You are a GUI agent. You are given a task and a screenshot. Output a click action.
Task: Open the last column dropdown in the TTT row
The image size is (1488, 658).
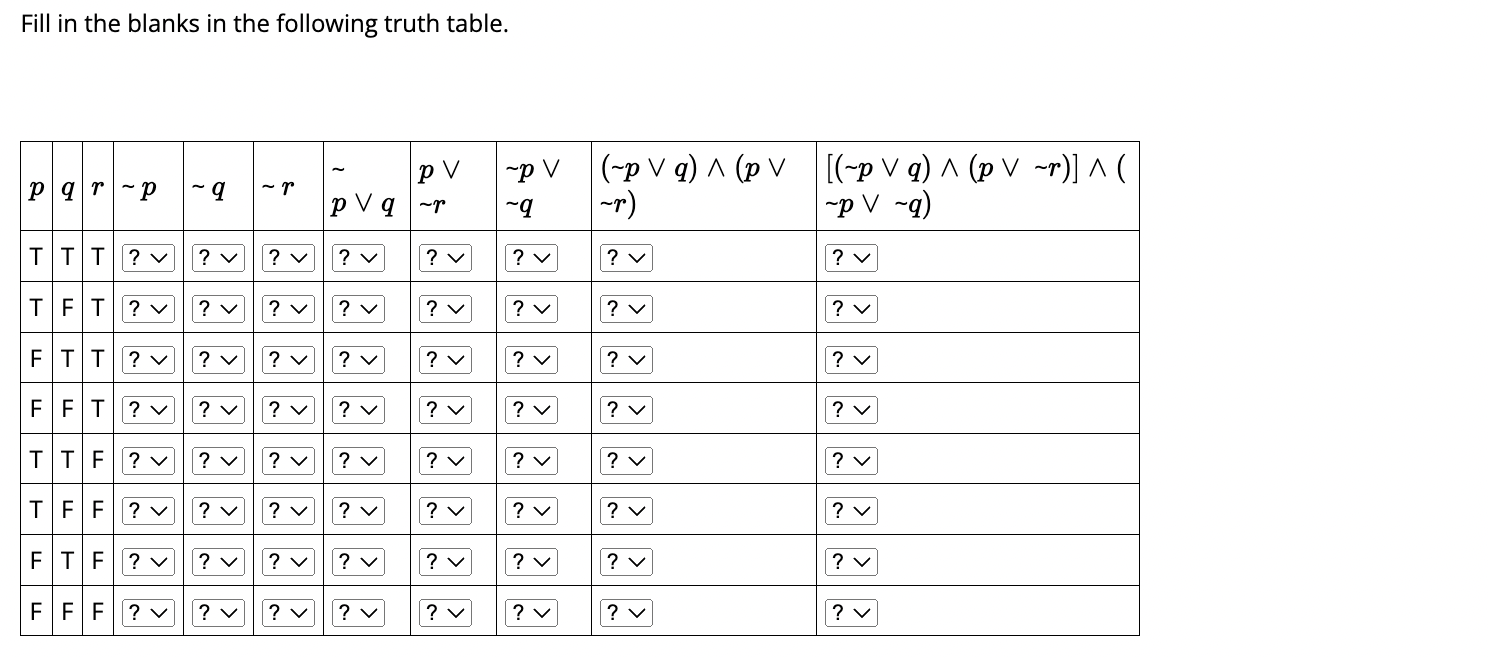click(851, 258)
